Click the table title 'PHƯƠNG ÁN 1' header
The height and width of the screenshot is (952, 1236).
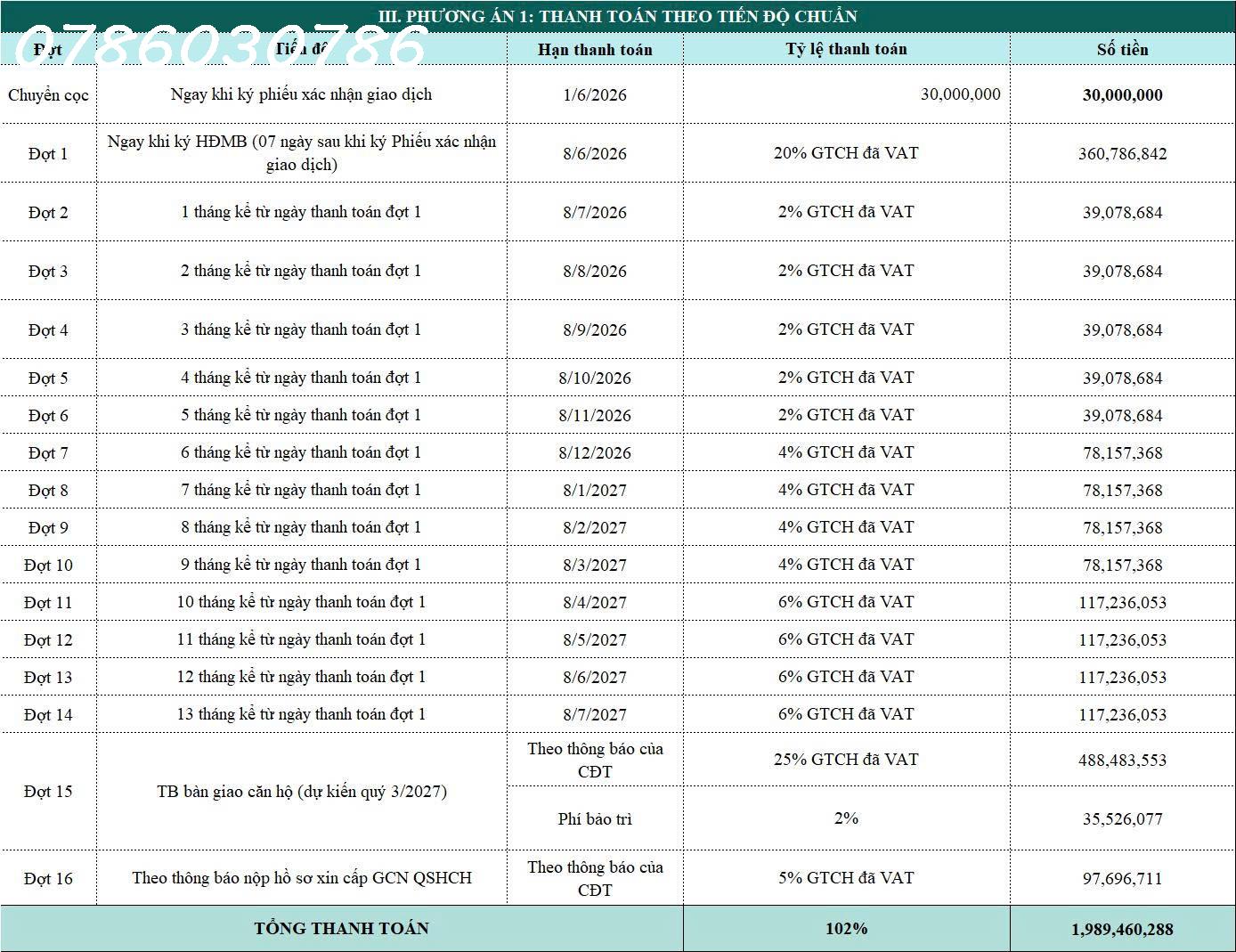point(617,16)
